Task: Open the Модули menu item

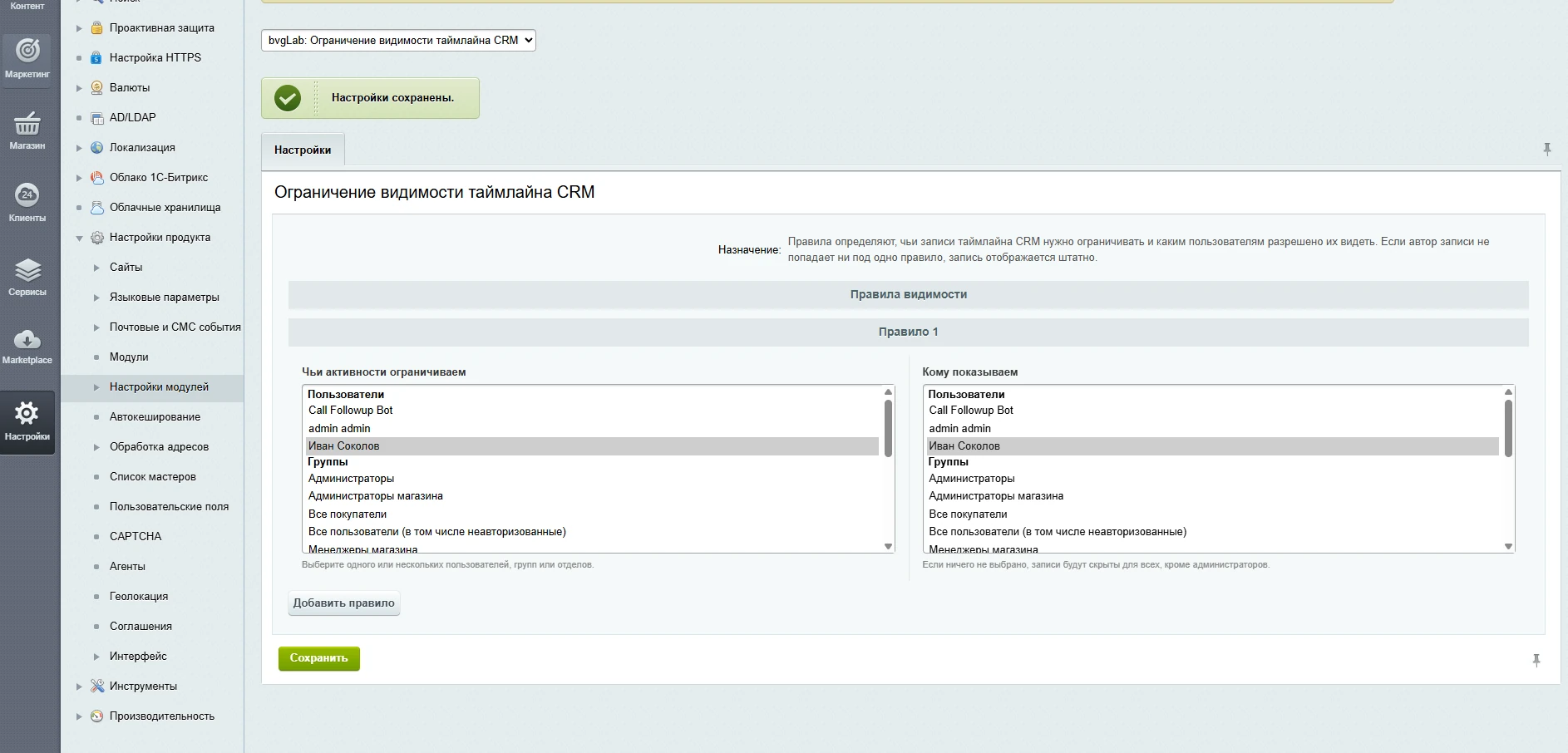Action: coord(129,357)
